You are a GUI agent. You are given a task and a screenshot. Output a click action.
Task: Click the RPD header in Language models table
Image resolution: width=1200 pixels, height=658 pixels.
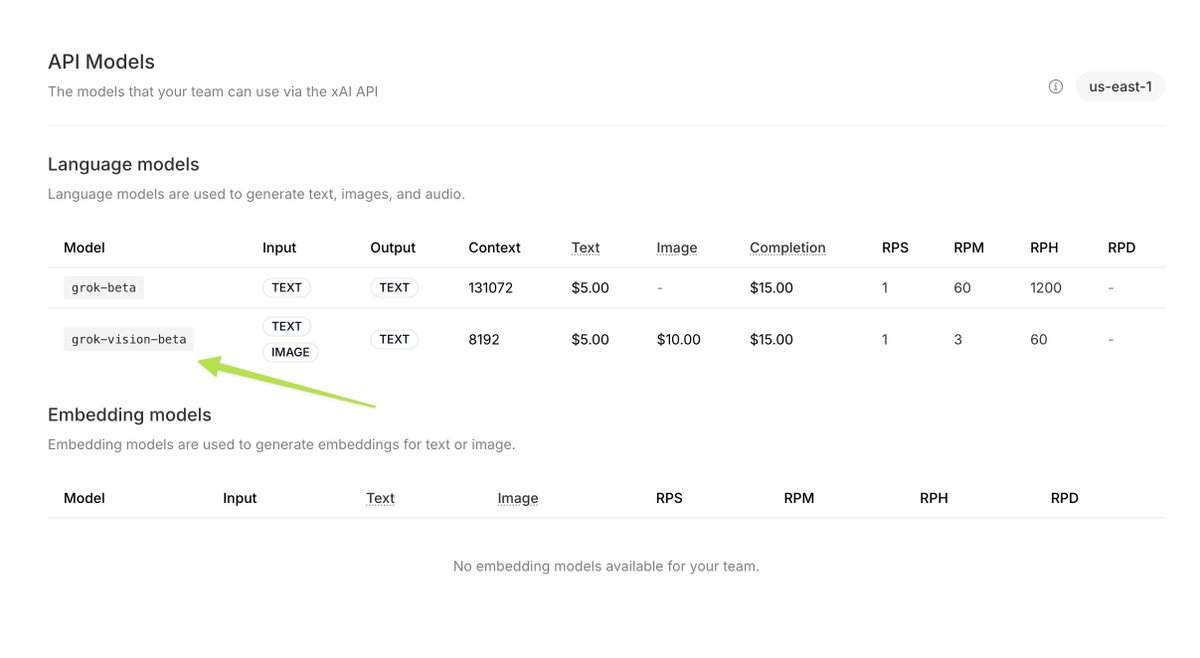tap(1122, 248)
